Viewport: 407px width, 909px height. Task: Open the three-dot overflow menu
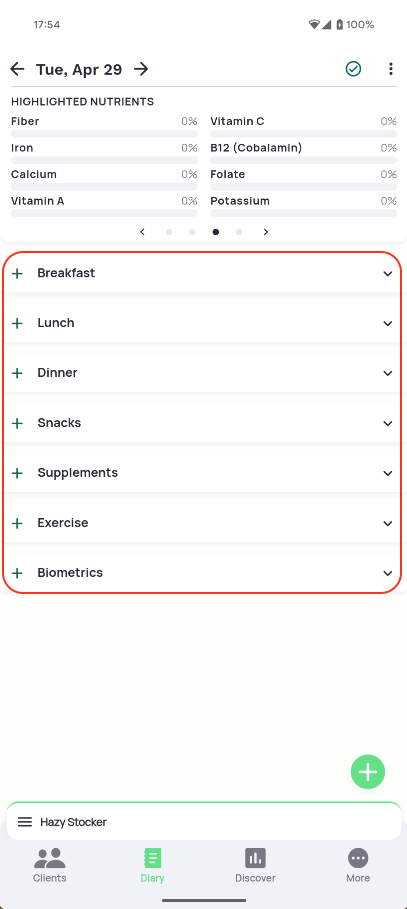391,70
